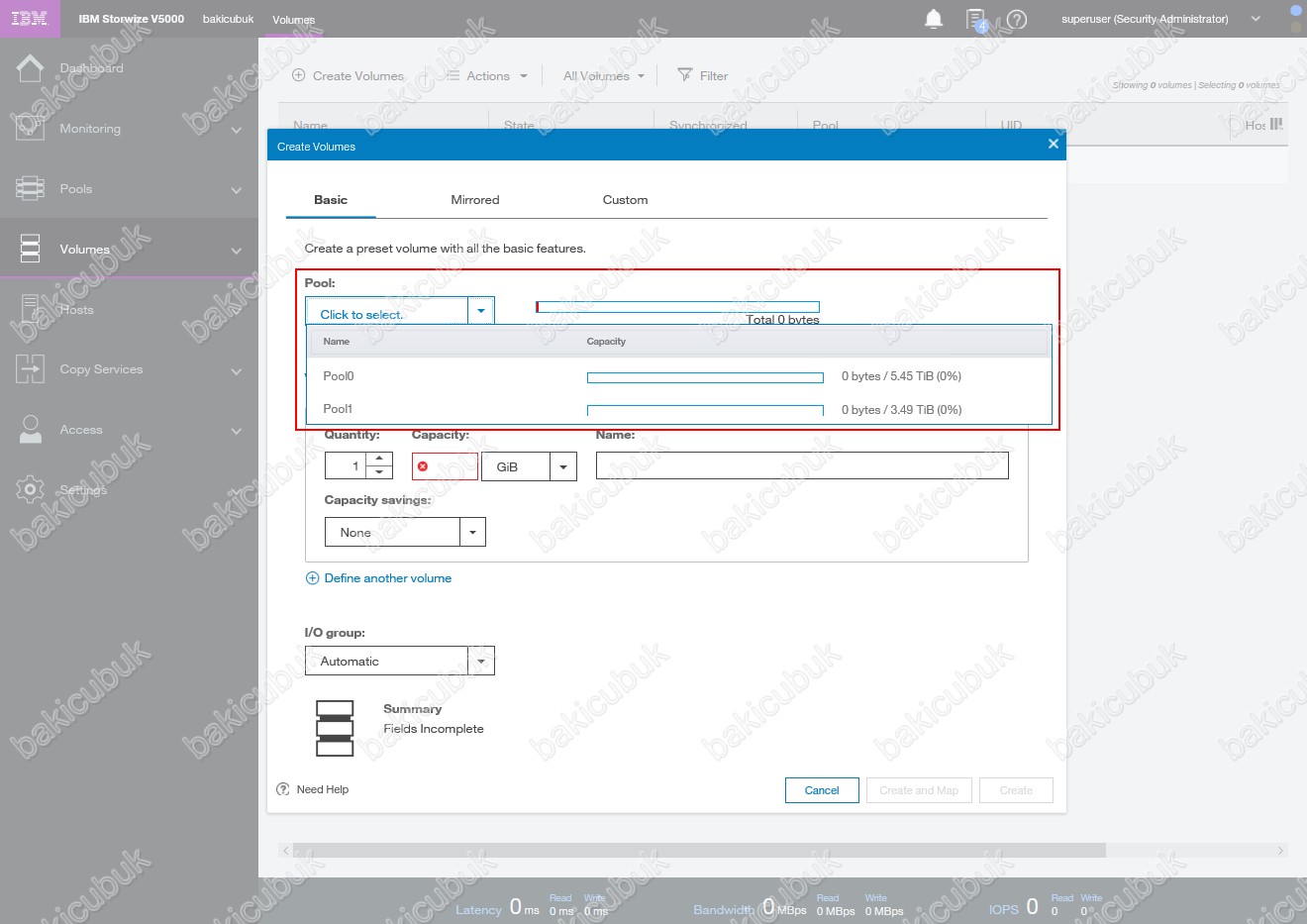Click the Create and Map button
This screenshot has height=924, width=1307.
click(919, 790)
